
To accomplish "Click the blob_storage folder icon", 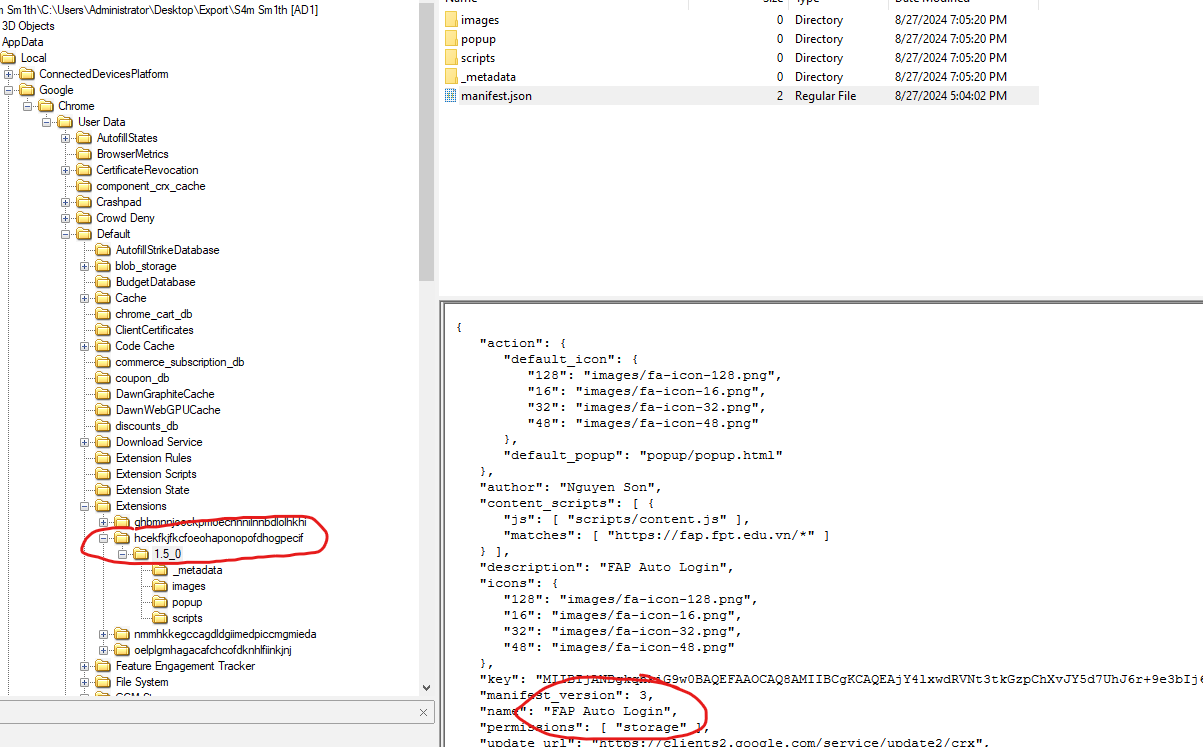I will 104,266.
